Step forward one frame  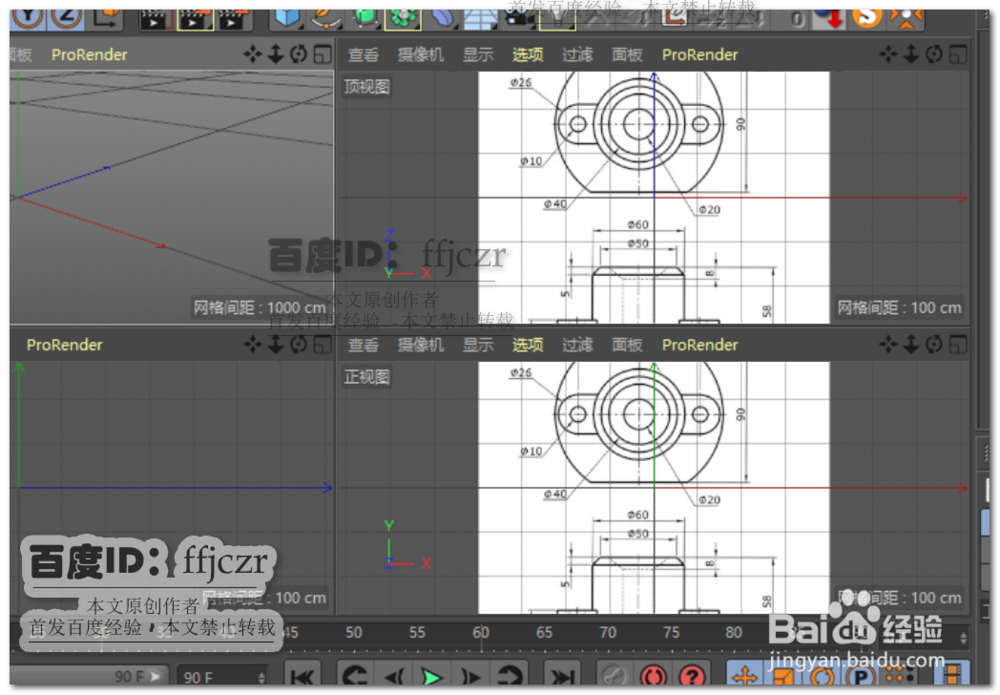471,676
